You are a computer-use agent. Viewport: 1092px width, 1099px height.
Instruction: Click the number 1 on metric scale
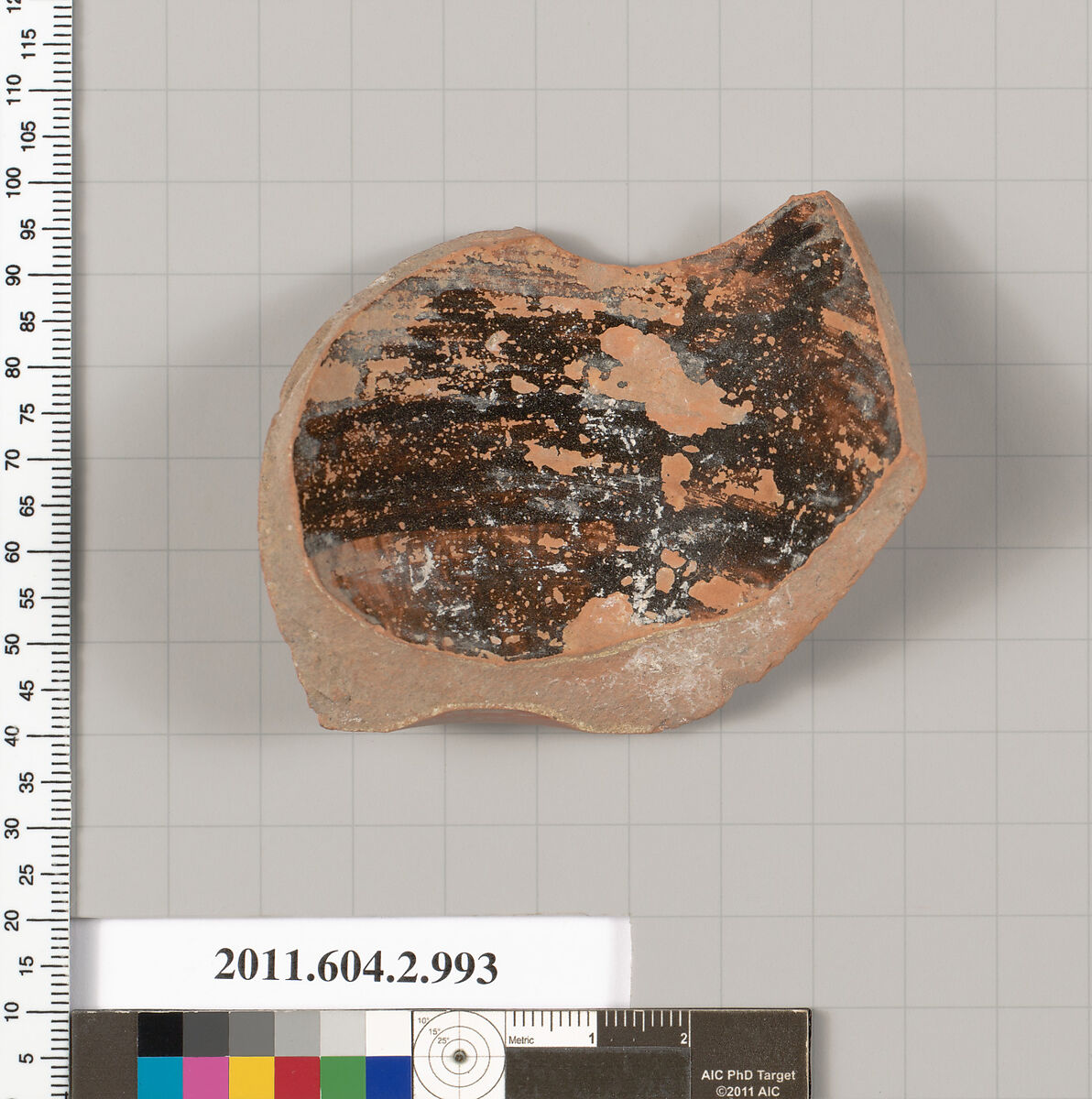click(592, 1039)
